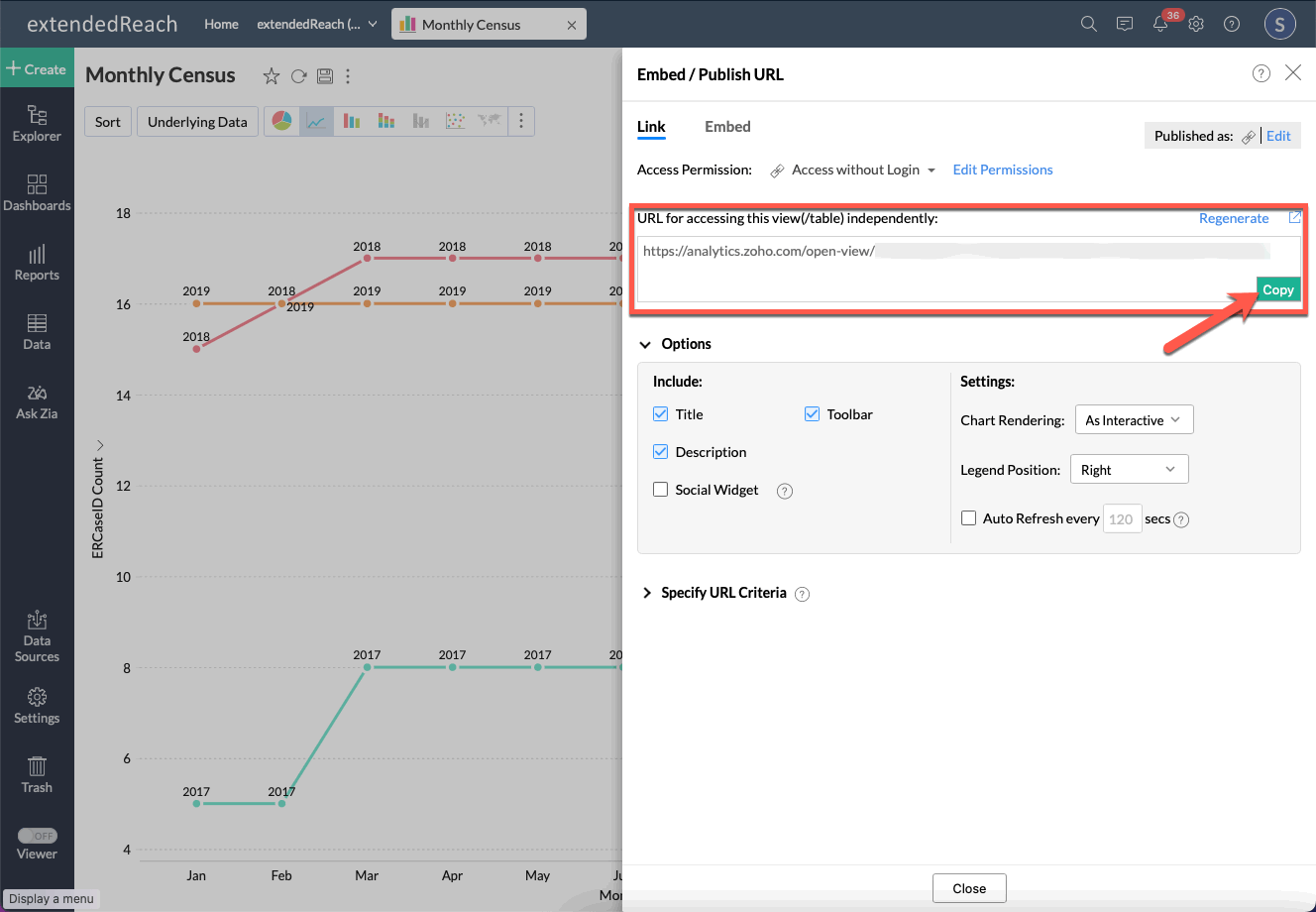Switch chart type to pie chart
This screenshot has height=912, width=1316.
click(x=282, y=121)
